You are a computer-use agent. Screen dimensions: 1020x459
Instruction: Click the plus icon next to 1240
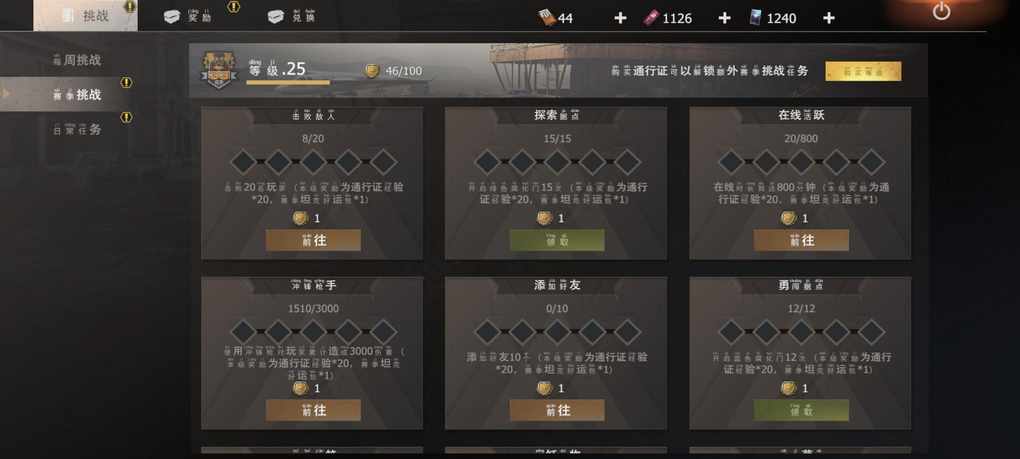click(828, 18)
